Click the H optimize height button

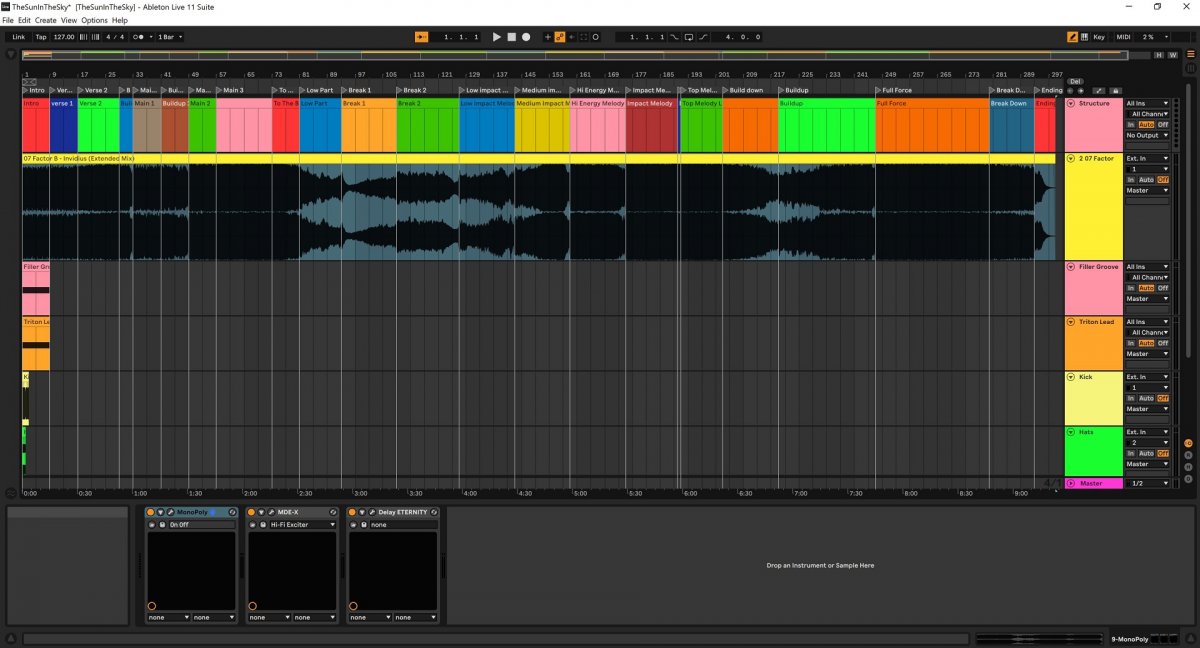[1160, 55]
